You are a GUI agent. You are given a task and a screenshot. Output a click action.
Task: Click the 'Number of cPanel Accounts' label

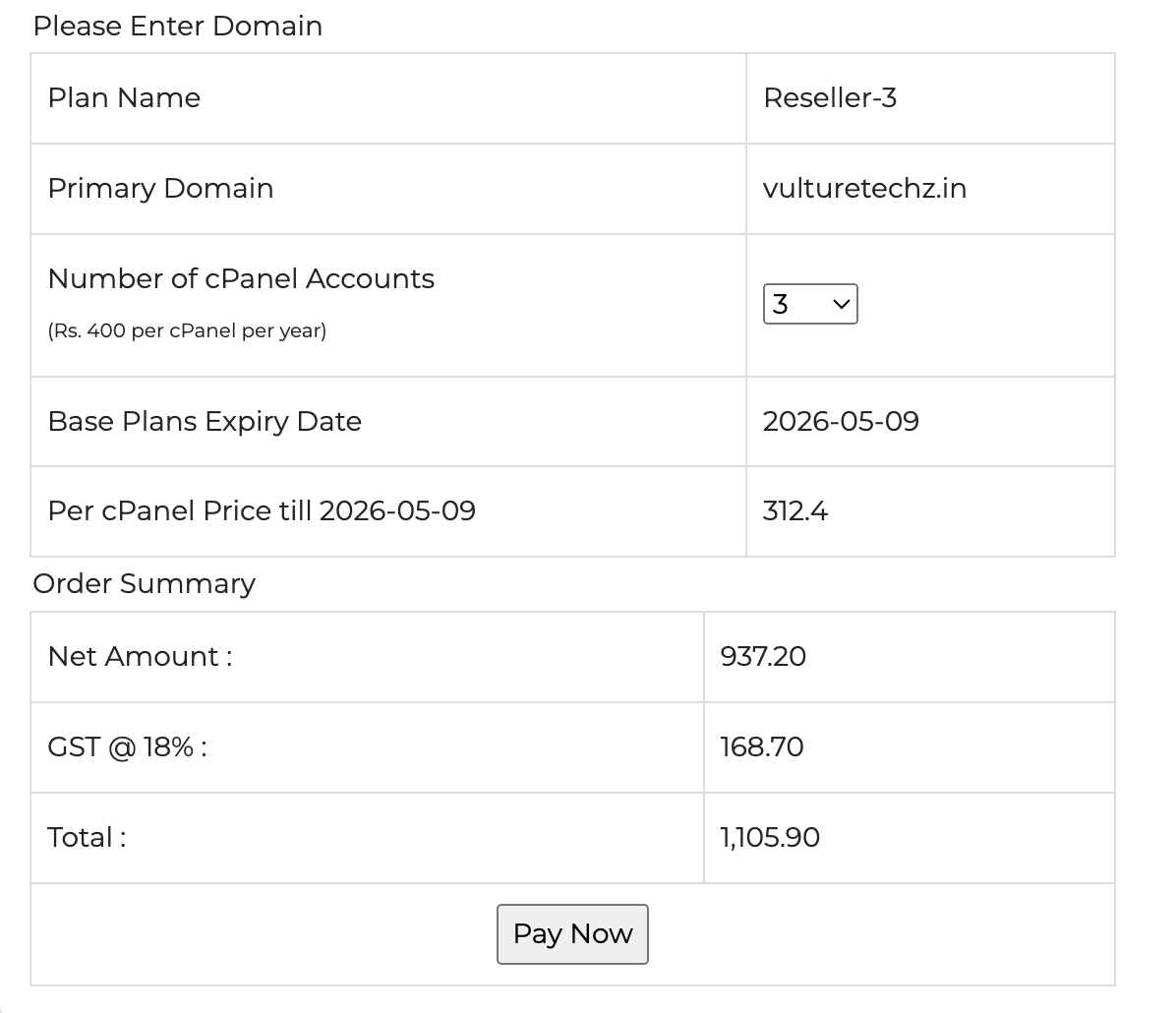[x=241, y=279]
